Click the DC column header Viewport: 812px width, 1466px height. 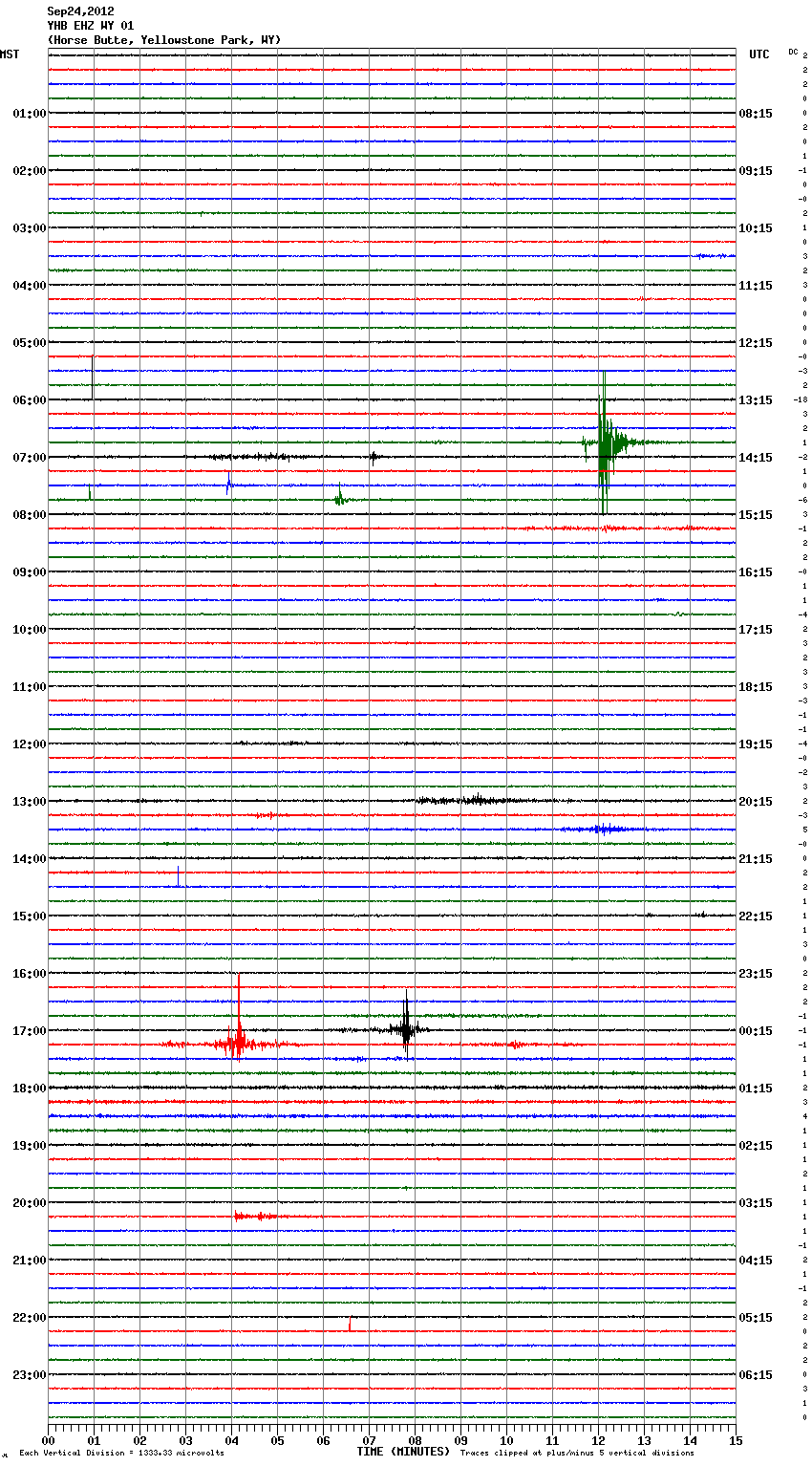coord(793,52)
